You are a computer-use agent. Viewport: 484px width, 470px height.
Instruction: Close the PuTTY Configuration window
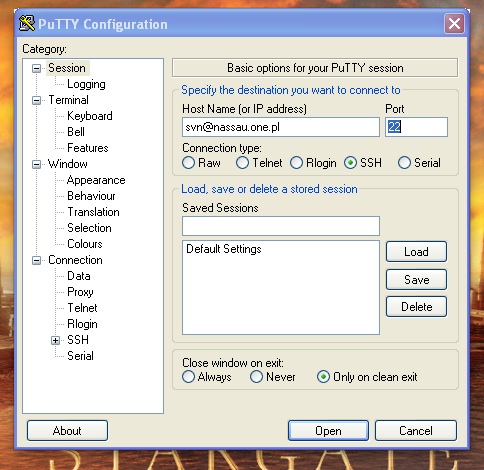(x=454, y=24)
